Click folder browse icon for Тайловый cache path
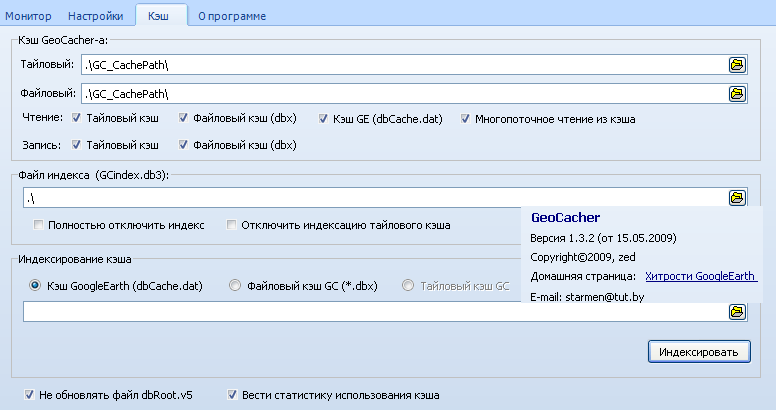Viewport: 776px width, 410px height. [x=737, y=65]
